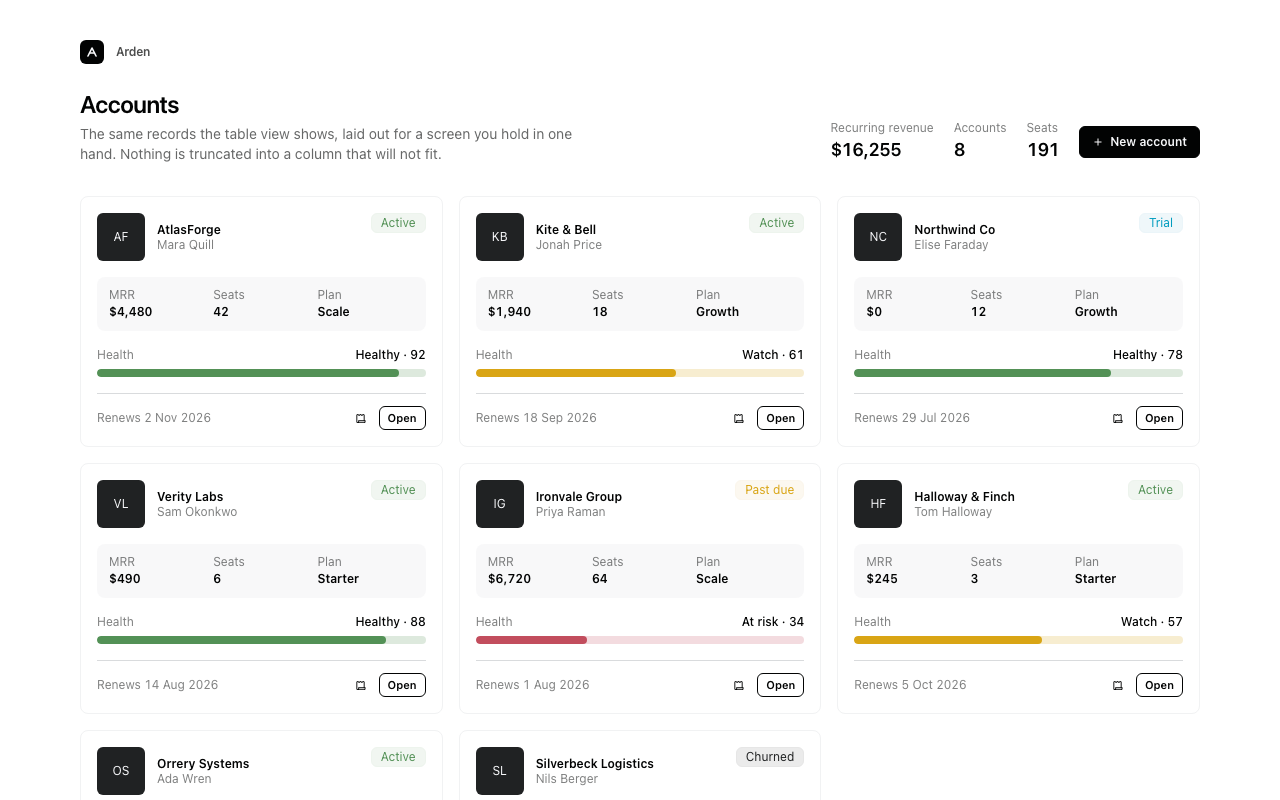This screenshot has height=800, width=1280.
Task: Click the Past due badge on Ironvale Group
Action: 770,490
